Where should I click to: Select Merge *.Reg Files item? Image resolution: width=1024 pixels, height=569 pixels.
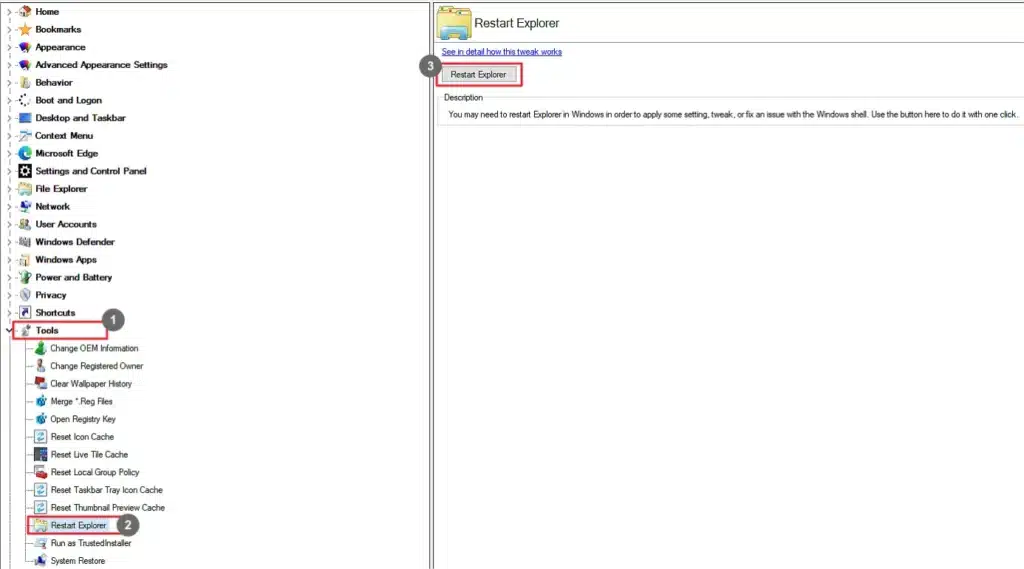(82, 401)
